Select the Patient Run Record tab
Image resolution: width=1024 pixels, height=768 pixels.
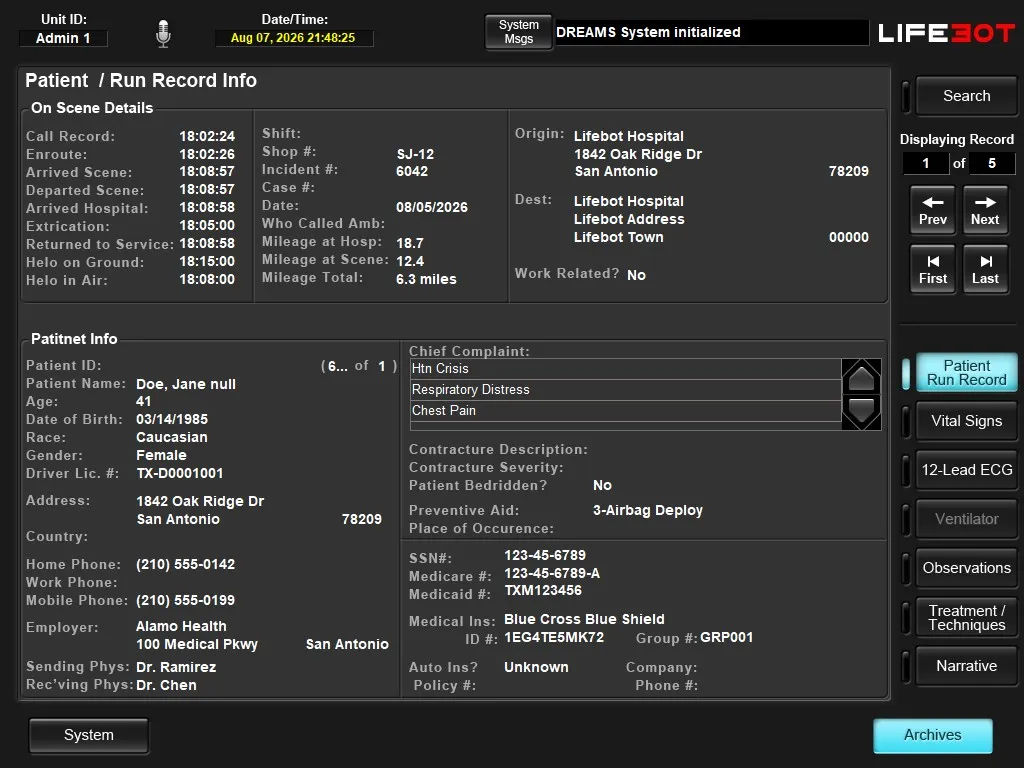pyautogui.click(x=967, y=373)
